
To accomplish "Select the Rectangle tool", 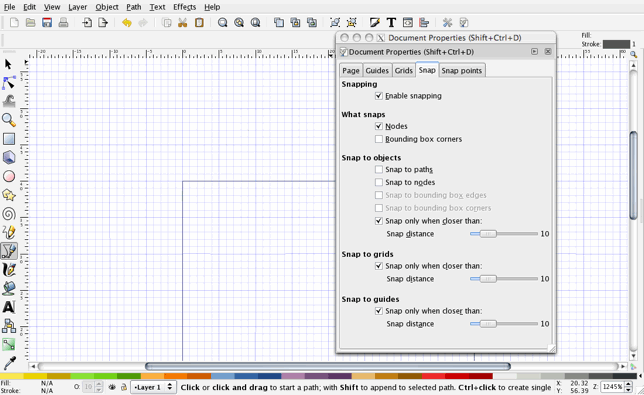I will pyautogui.click(x=9, y=139).
